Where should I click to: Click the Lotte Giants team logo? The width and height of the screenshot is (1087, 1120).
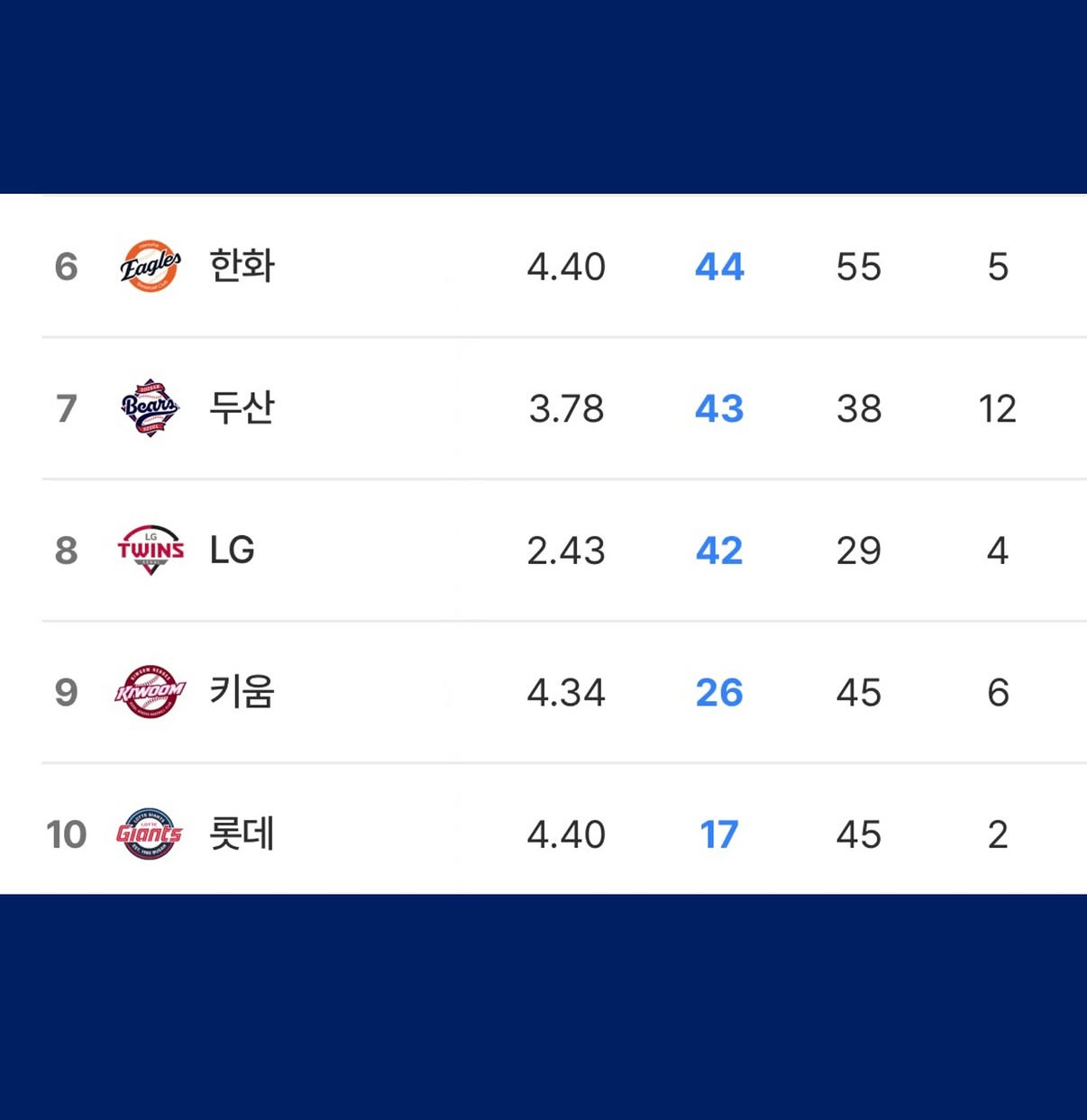[x=150, y=834]
